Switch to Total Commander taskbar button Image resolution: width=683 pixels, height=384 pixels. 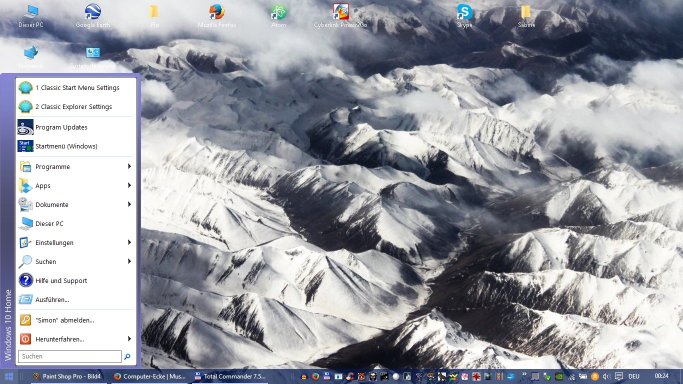click(x=230, y=377)
